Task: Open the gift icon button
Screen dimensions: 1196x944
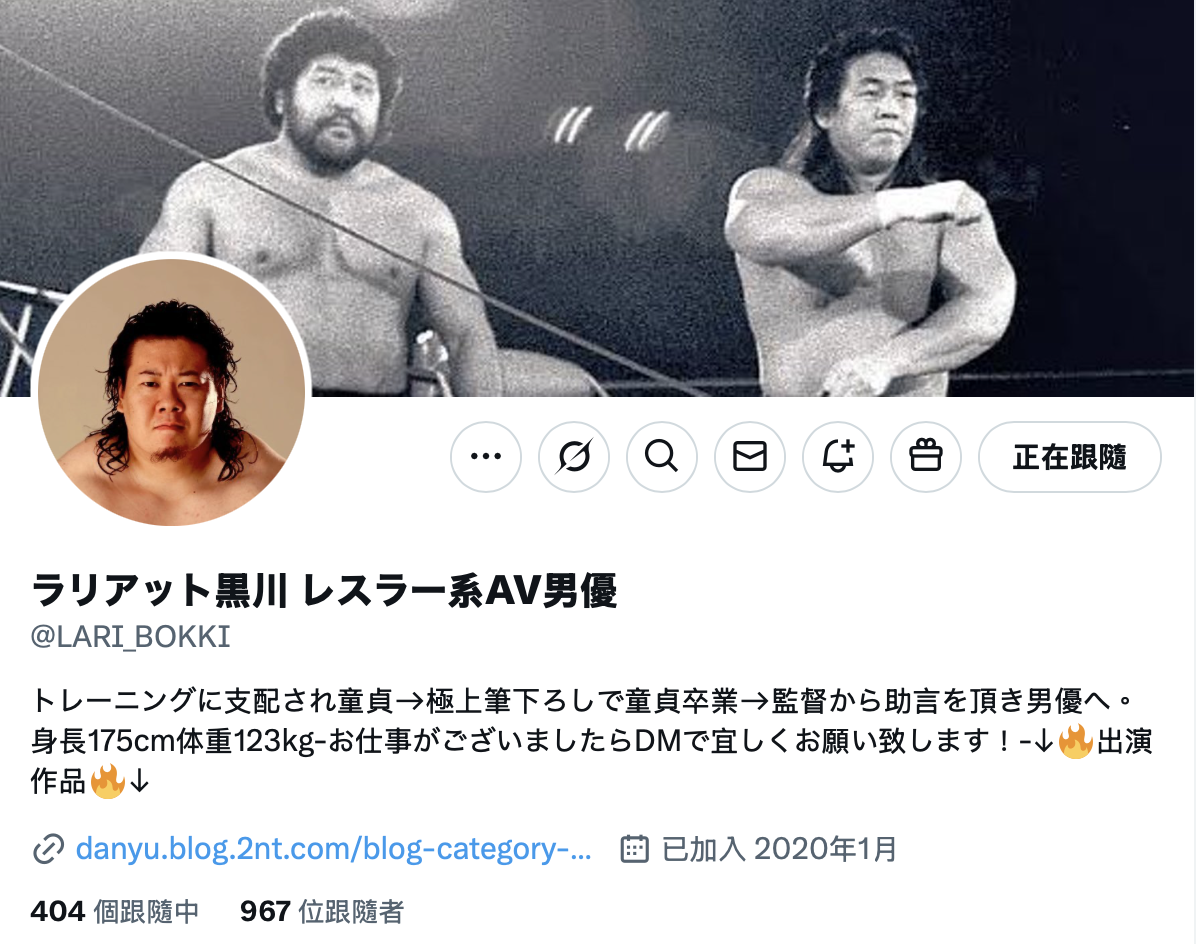Action: [x=926, y=457]
